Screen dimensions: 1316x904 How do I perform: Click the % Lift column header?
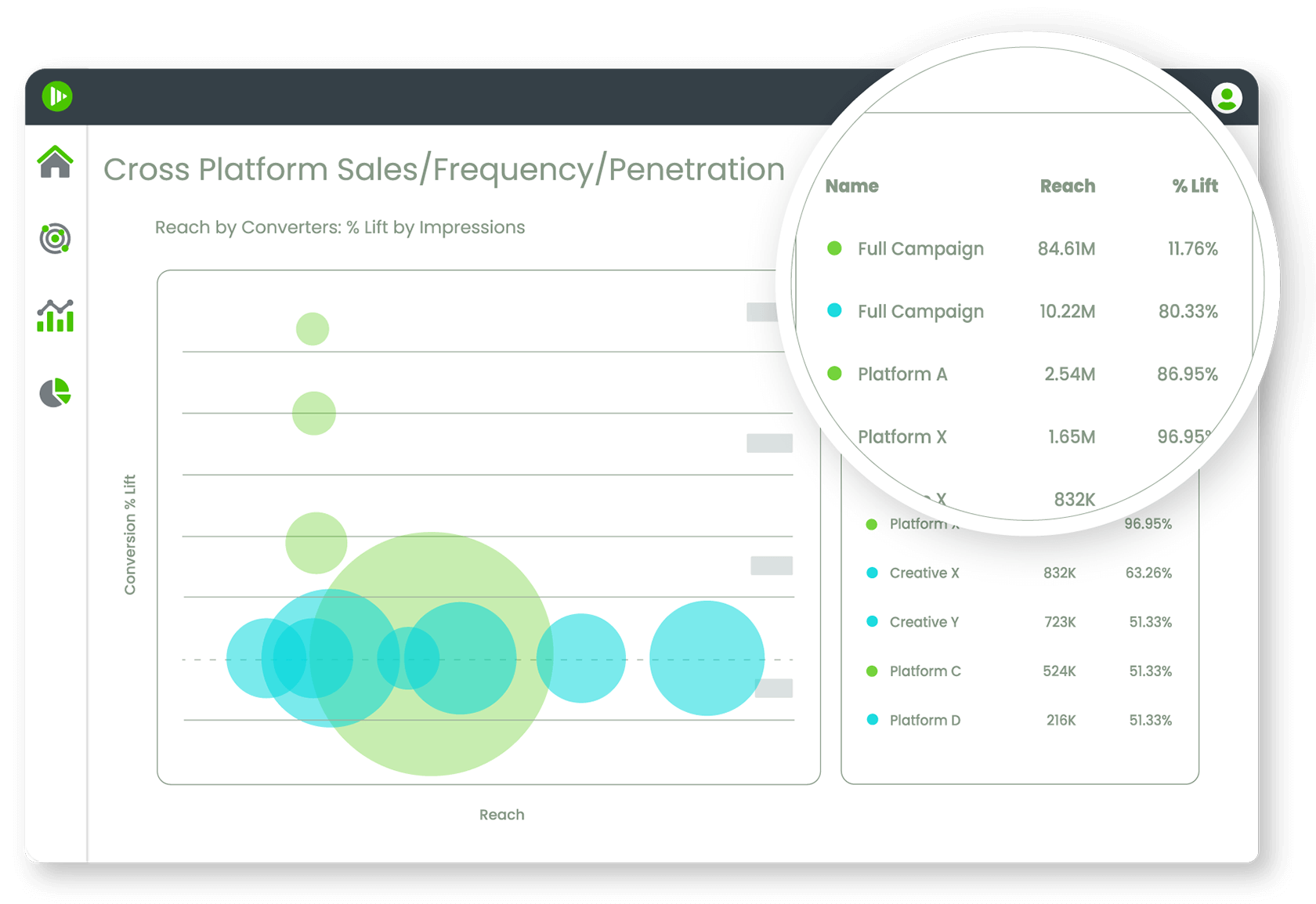point(1195,186)
